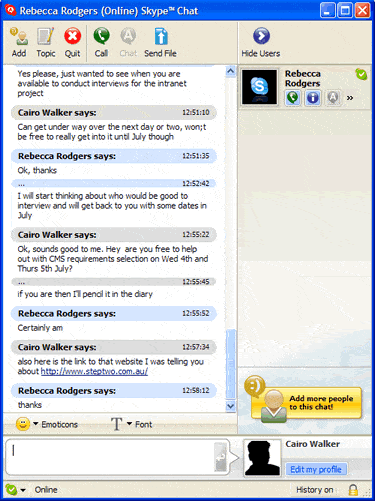Click the message "Ok, thanks"

point(37,170)
